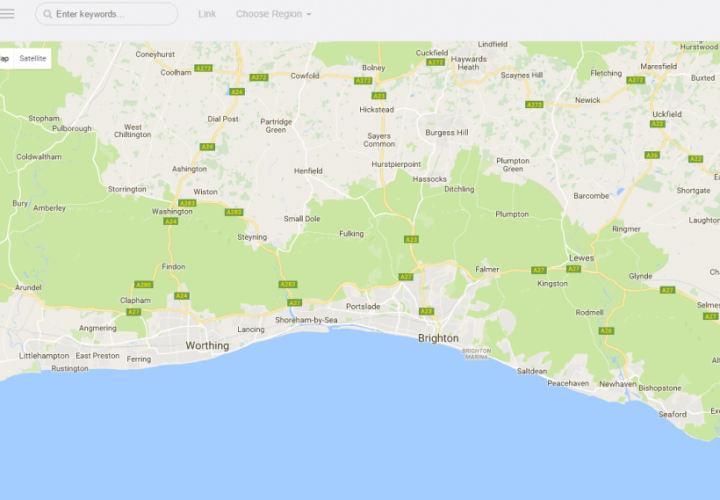This screenshot has height=500, width=720.
Task: Click the A283 shield near Washington
Action: click(187, 203)
